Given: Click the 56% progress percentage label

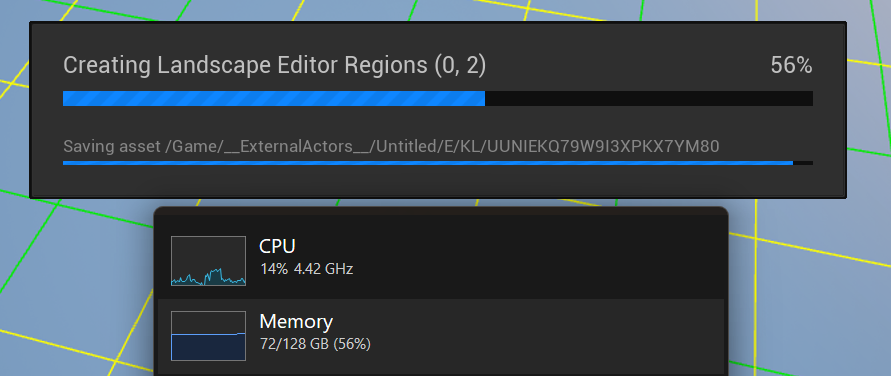Looking at the screenshot, I should [792, 65].
